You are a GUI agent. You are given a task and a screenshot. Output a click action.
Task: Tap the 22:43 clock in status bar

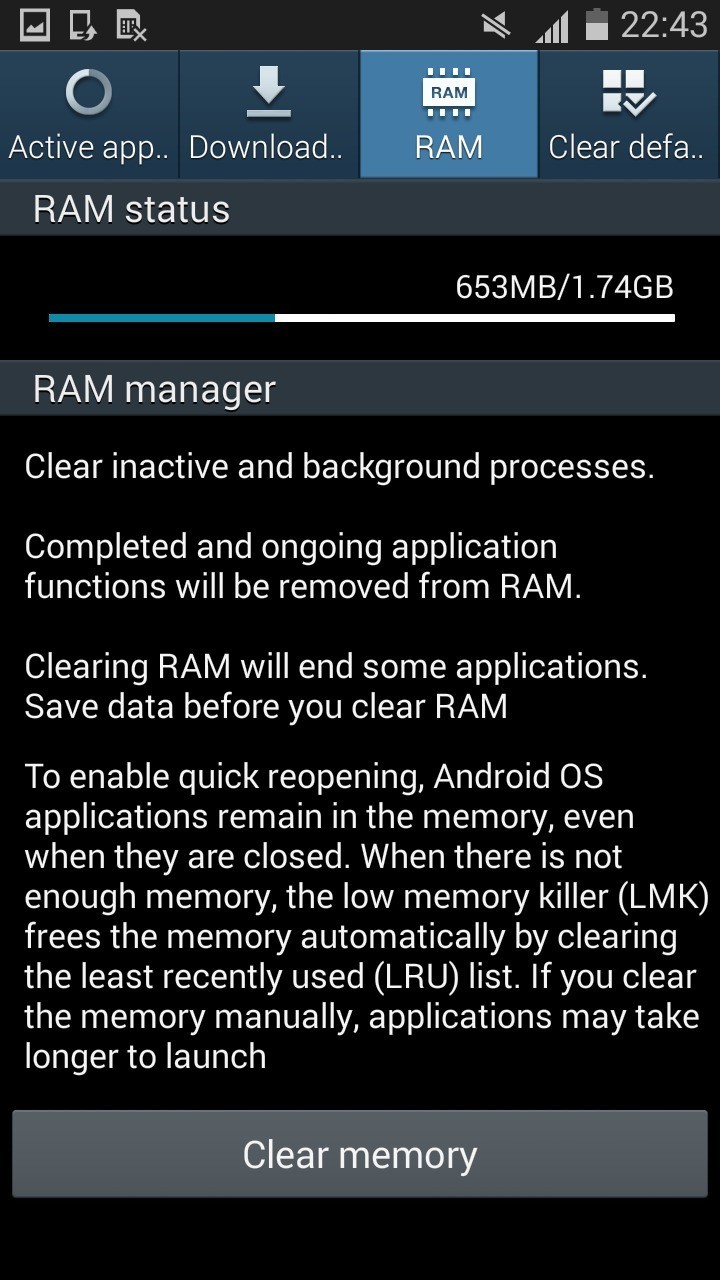click(664, 24)
